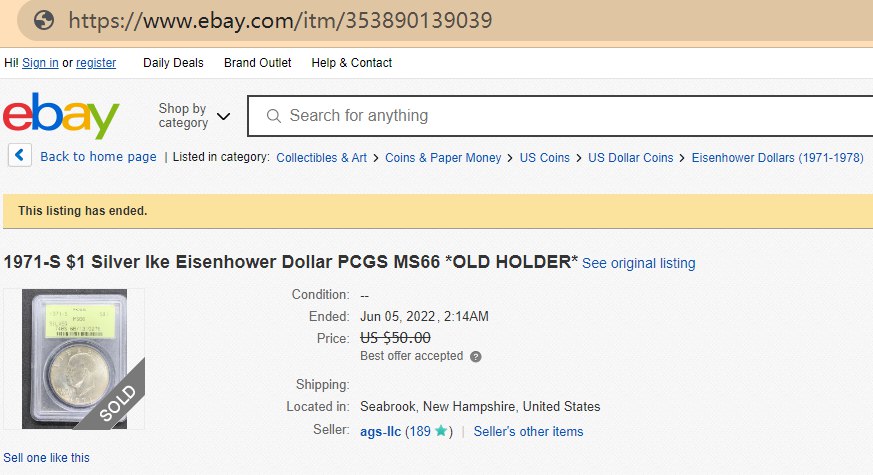Open the Daily Deals menu item
Viewport: 873px width, 475px height.
[173, 63]
